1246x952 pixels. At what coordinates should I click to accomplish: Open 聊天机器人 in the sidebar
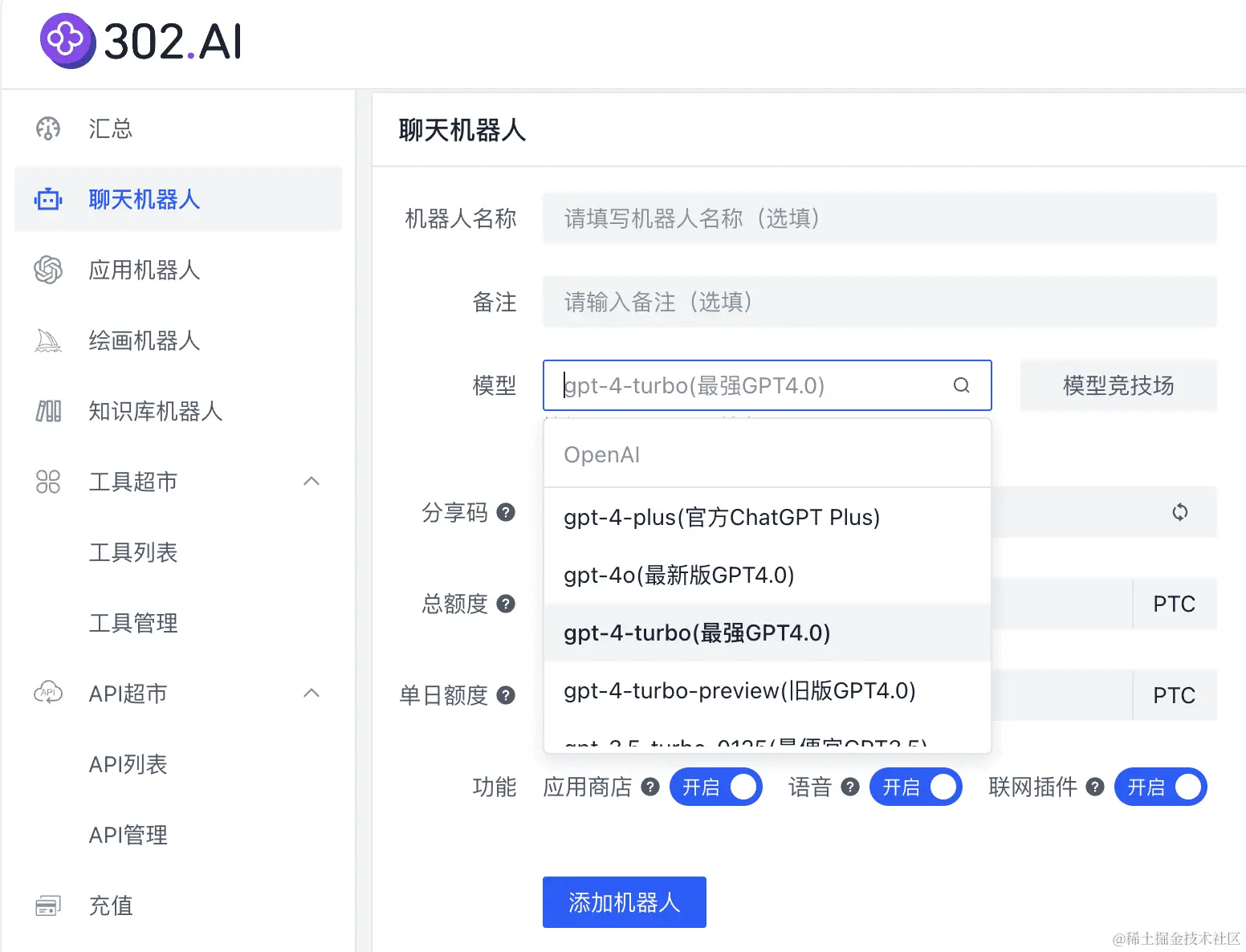pyautogui.click(x=178, y=199)
